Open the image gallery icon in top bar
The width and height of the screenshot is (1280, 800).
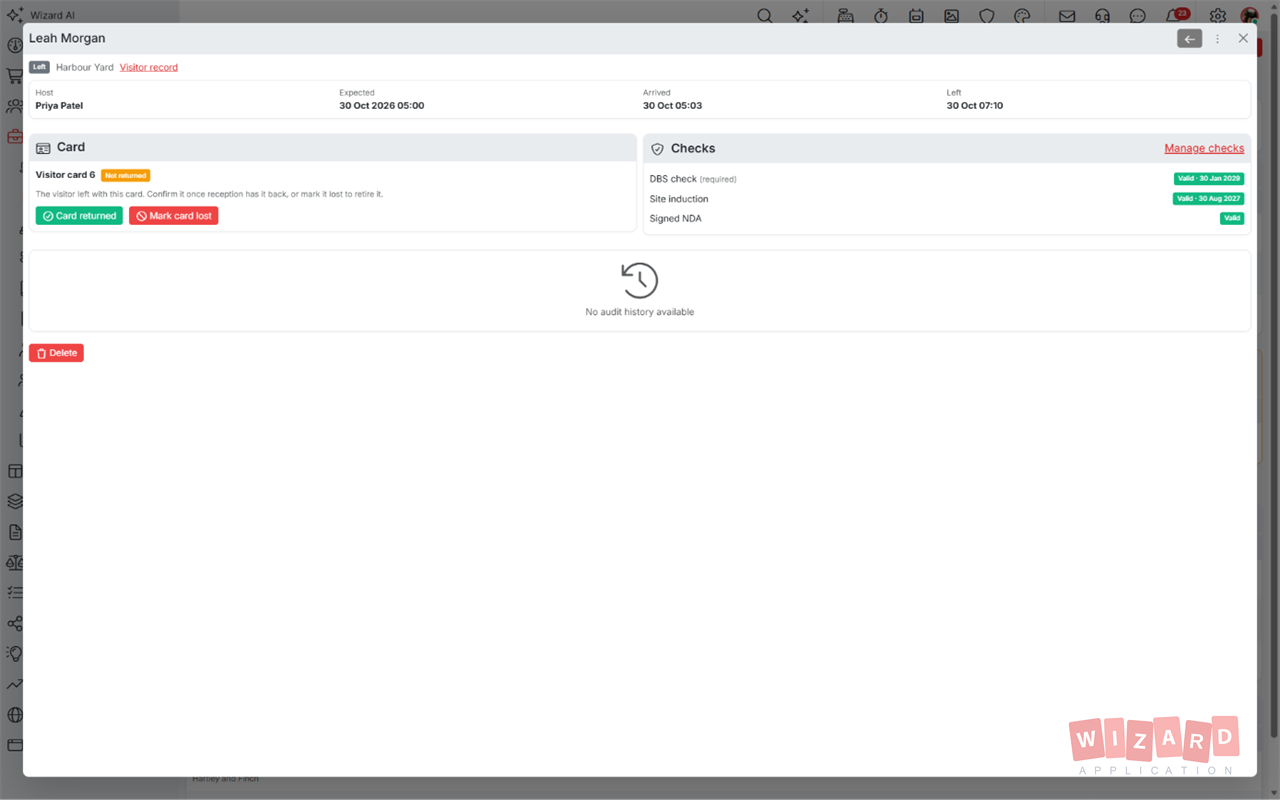pyautogui.click(x=951, y=16)
